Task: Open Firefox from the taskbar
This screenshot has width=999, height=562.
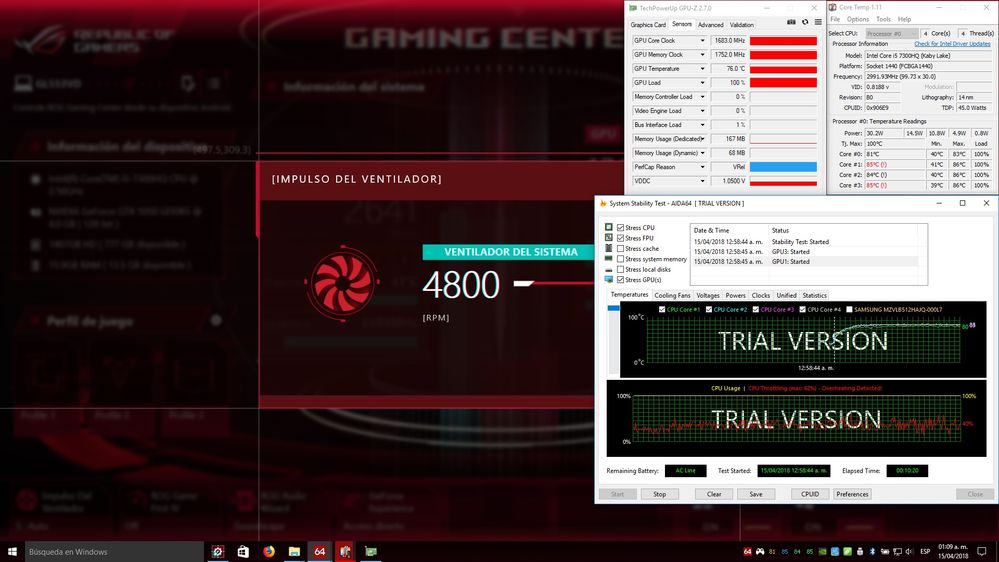Action: click(268, 551)
